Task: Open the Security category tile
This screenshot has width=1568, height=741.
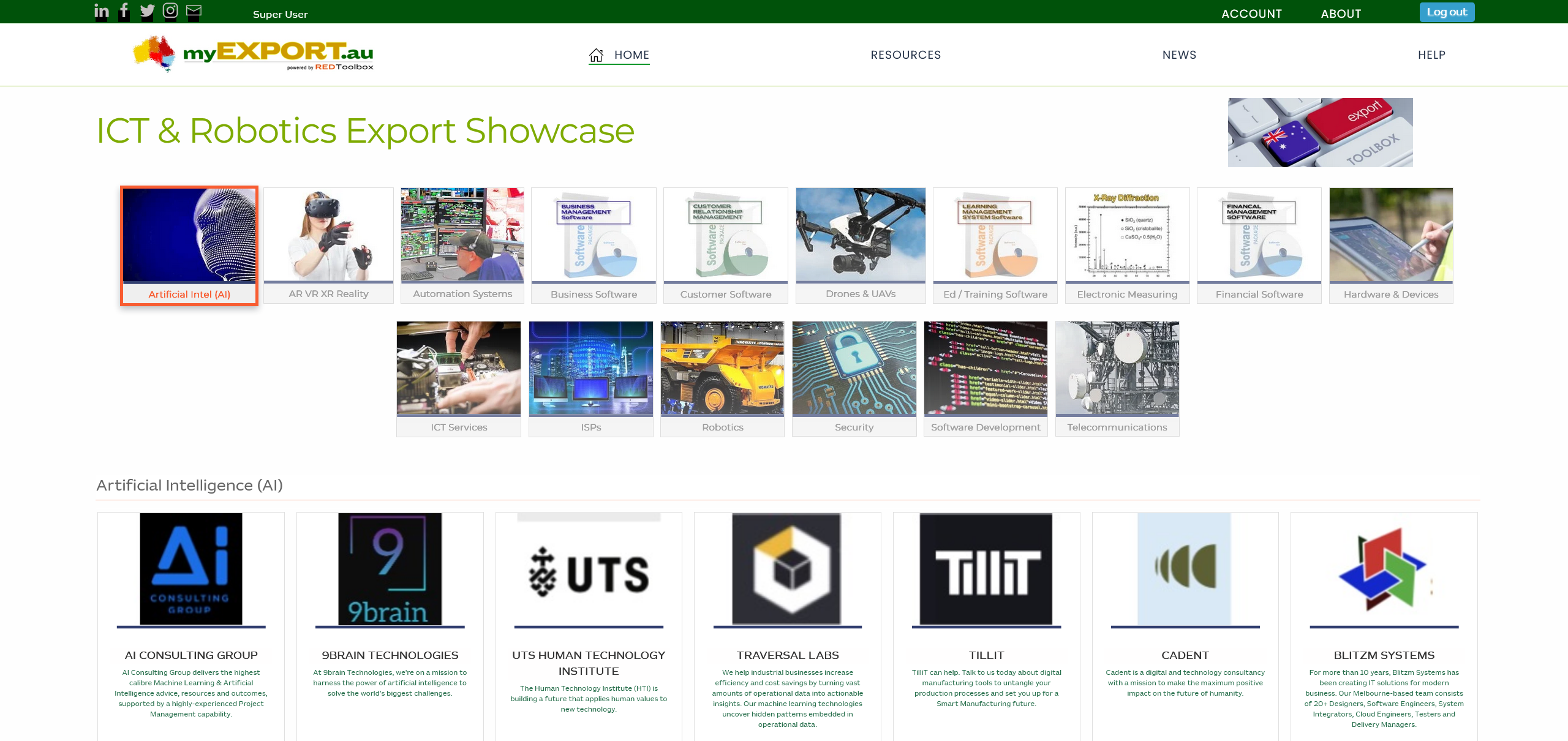Action: pos(854,378)
